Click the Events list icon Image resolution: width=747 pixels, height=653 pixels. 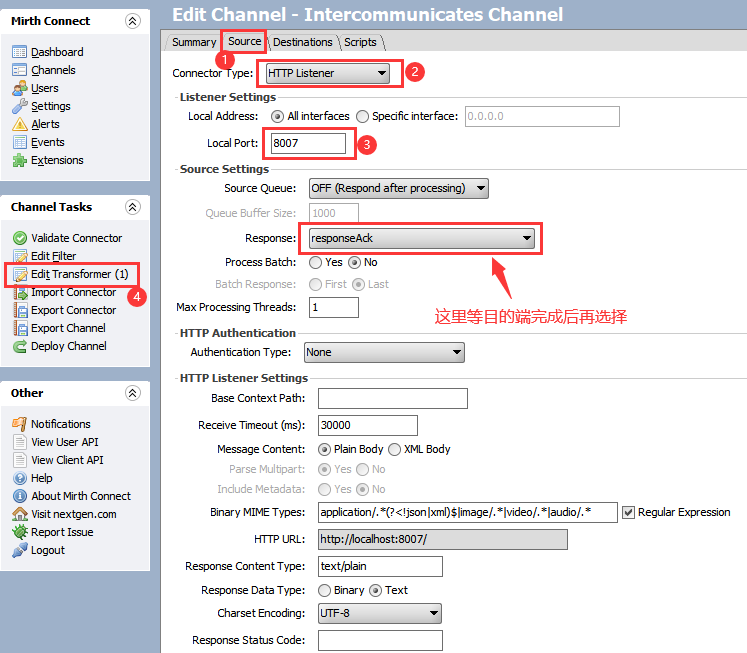(20, 142)
